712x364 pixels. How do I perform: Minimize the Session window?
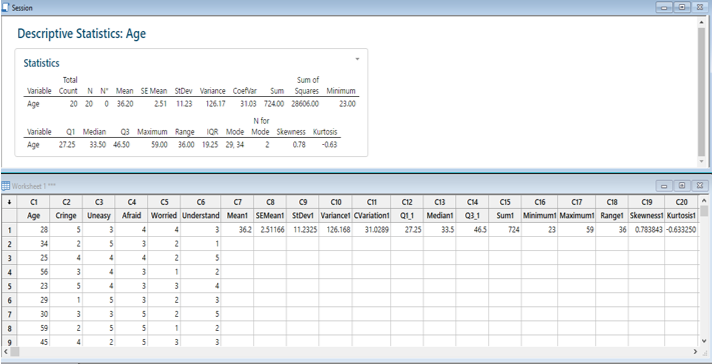coord(665,8)
